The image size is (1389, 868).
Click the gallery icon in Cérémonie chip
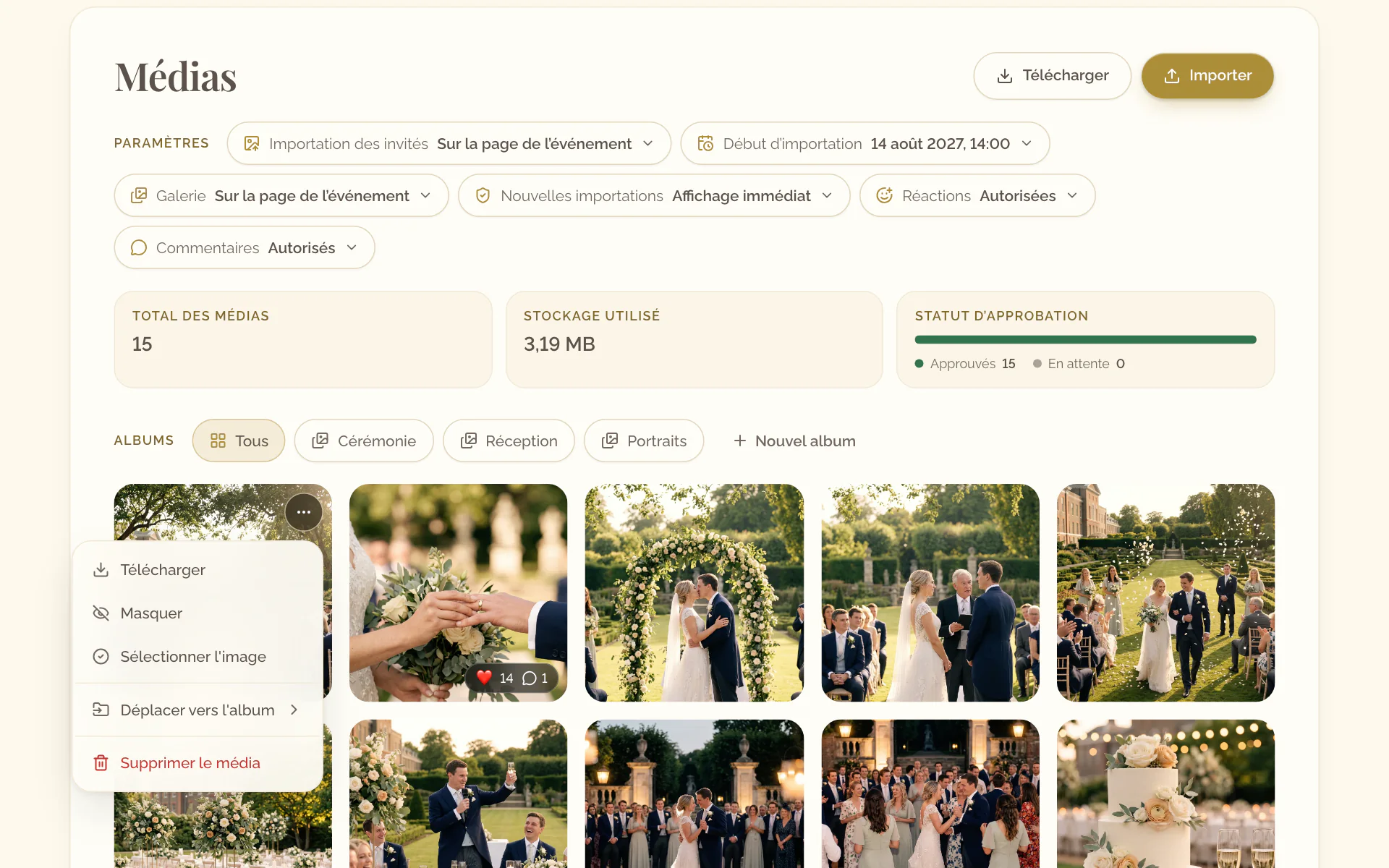coord(320,441)
